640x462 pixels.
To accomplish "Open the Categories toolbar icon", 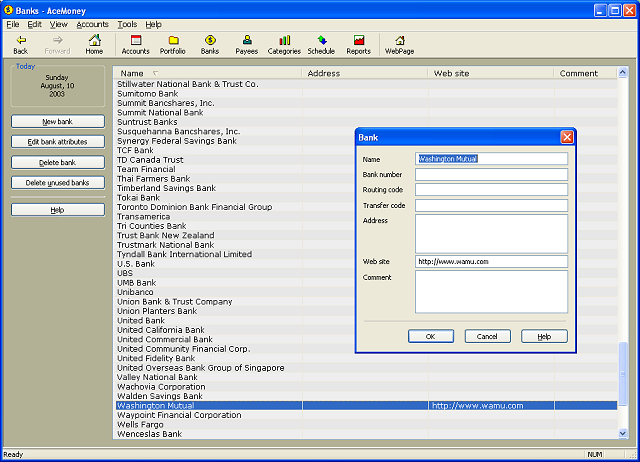I will tap(284, 44).
